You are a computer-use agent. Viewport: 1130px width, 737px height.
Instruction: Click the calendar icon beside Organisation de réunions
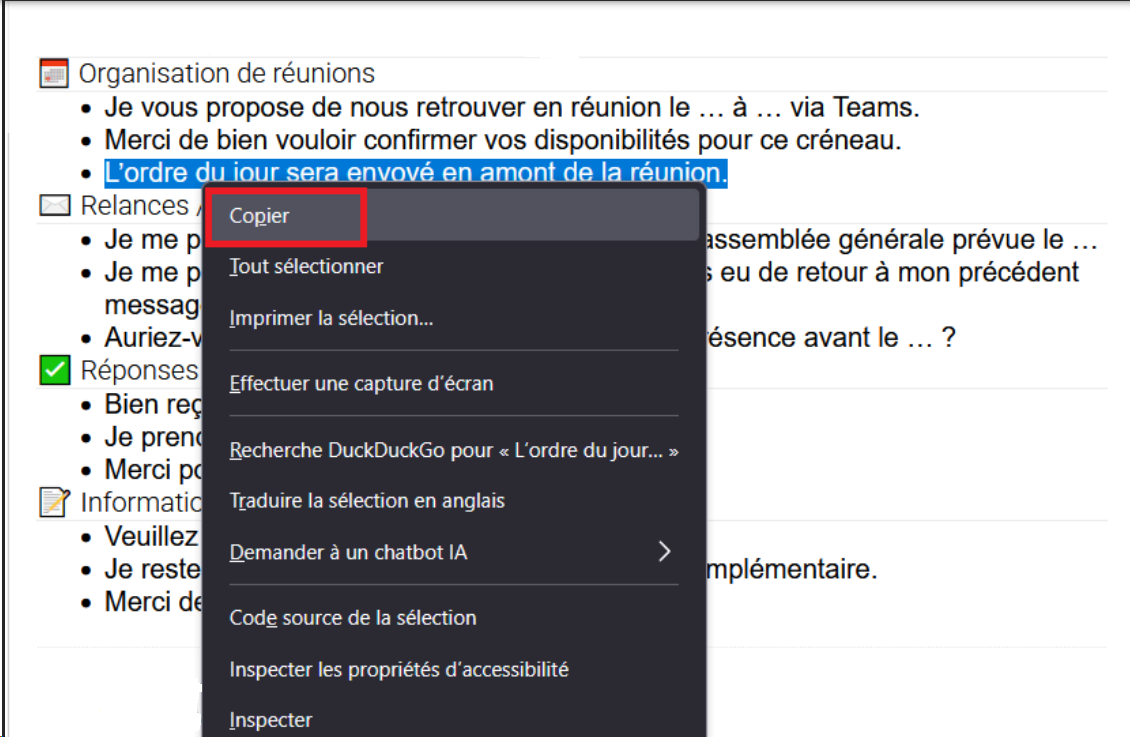(53, 73)
